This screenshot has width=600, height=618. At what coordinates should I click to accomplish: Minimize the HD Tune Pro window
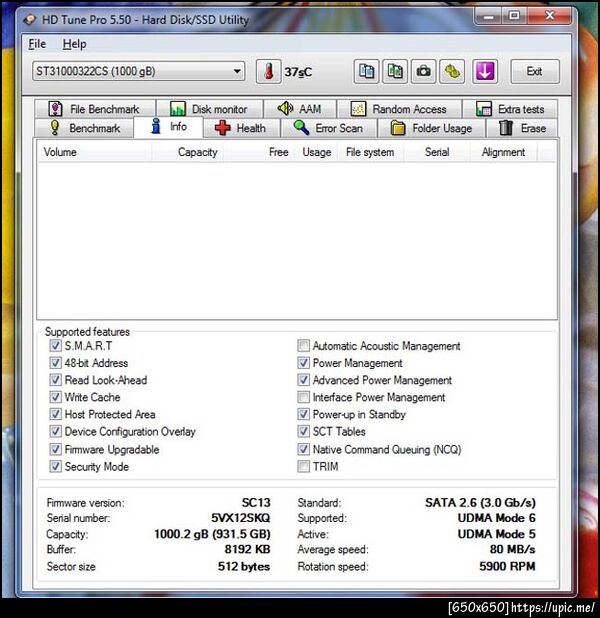point(488,16)
